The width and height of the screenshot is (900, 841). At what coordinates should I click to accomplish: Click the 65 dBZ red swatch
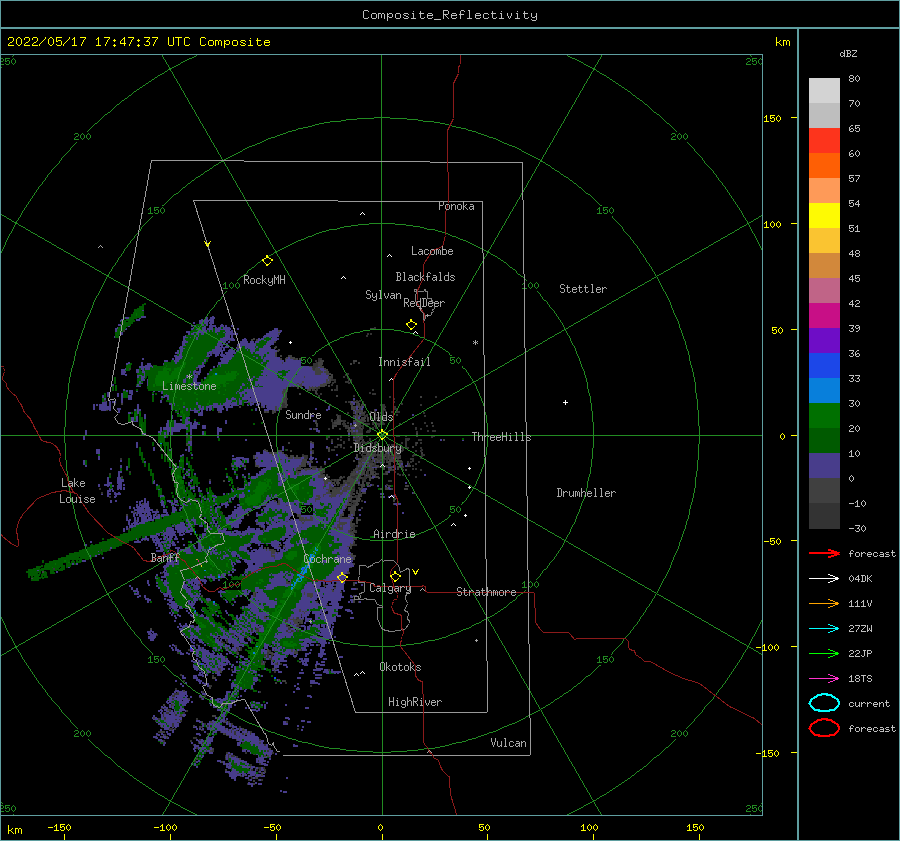point(824,141)
